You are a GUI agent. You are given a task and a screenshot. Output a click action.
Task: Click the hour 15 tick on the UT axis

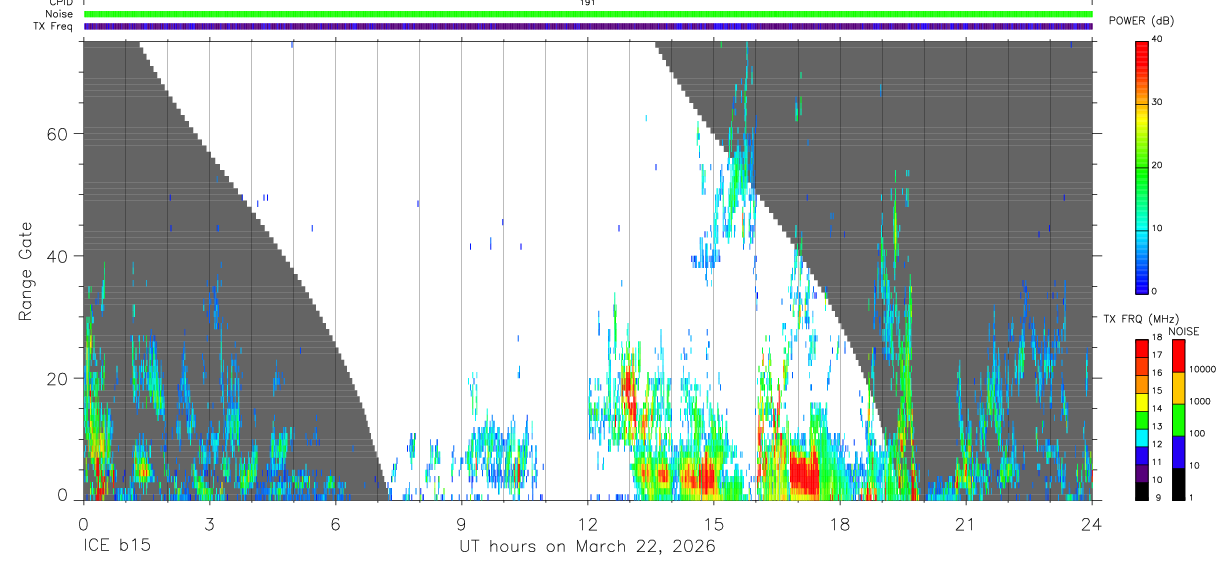pyautogui.click(x=713, y=524)
